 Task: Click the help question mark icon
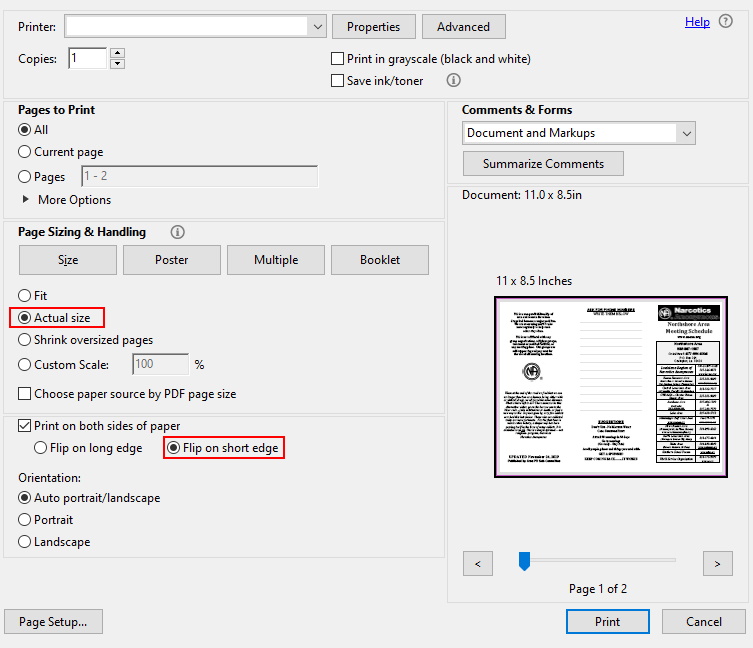(726, 21)
